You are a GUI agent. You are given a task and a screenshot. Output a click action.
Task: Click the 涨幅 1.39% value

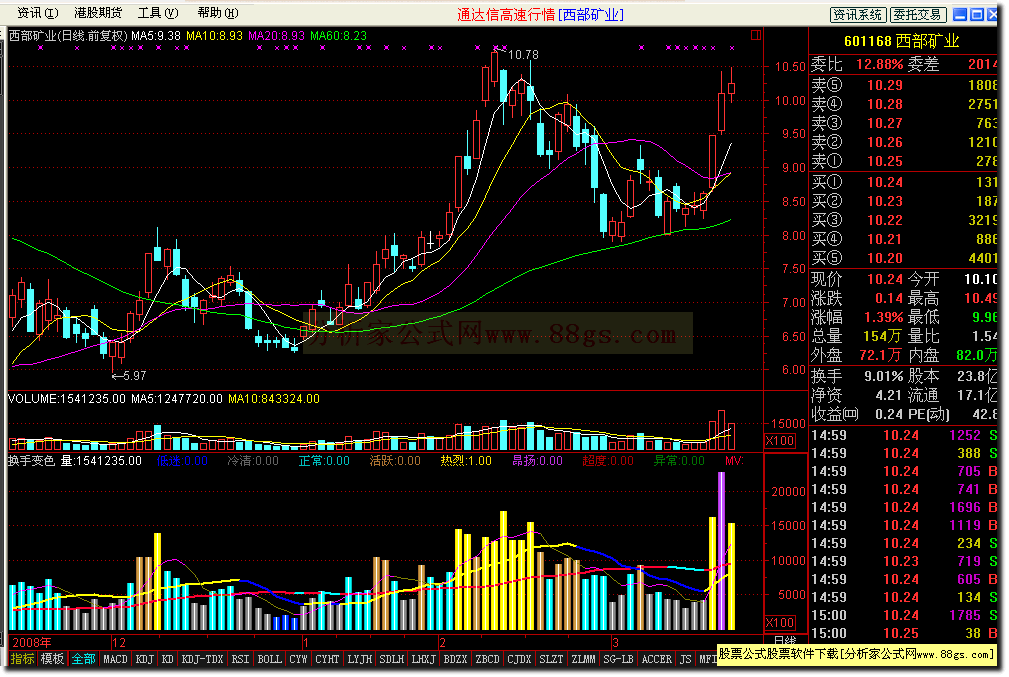[x=884, y=317]
